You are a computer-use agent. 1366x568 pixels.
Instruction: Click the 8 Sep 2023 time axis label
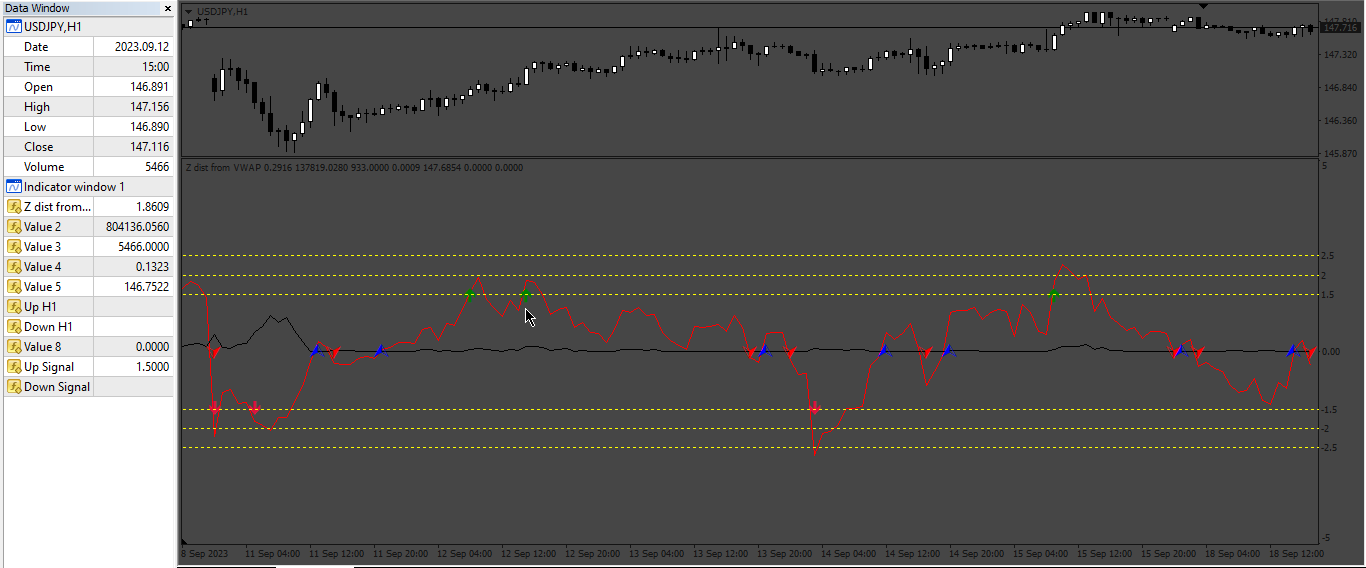[x=204, y=553]
